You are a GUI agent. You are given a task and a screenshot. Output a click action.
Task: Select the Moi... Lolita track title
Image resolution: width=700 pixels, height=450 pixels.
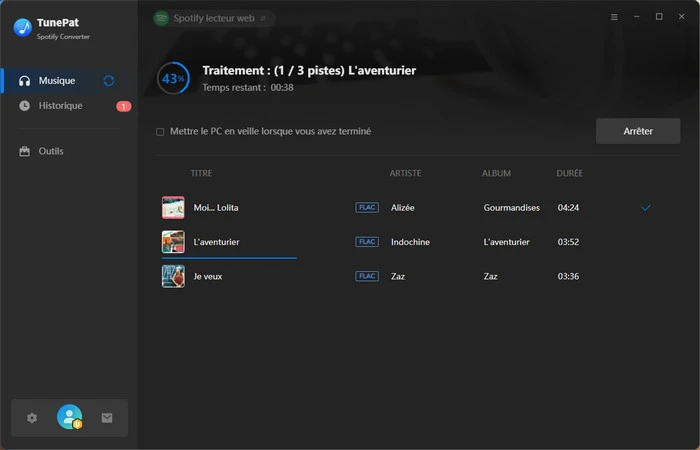pos(216,208)
